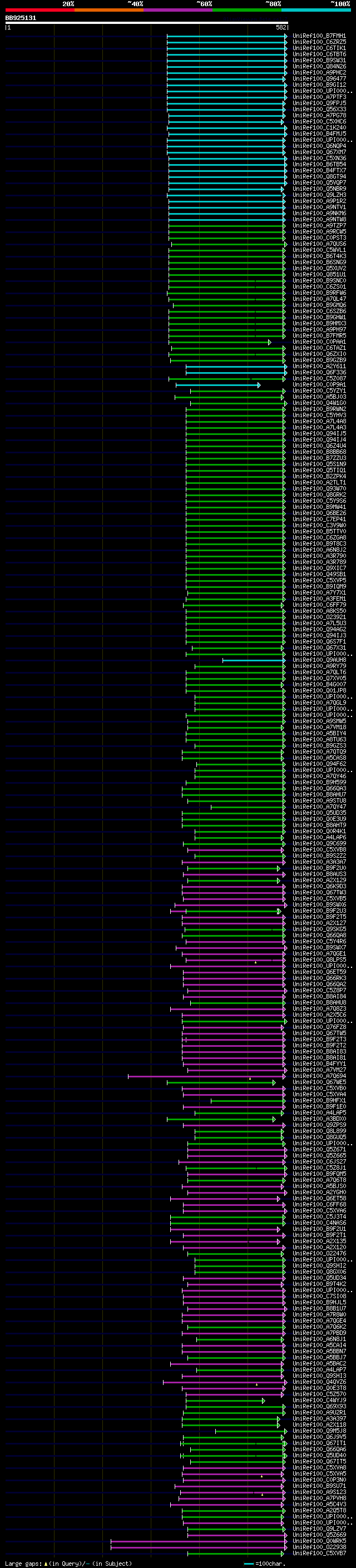Click the purple ~60% identity legend segment

177,10
